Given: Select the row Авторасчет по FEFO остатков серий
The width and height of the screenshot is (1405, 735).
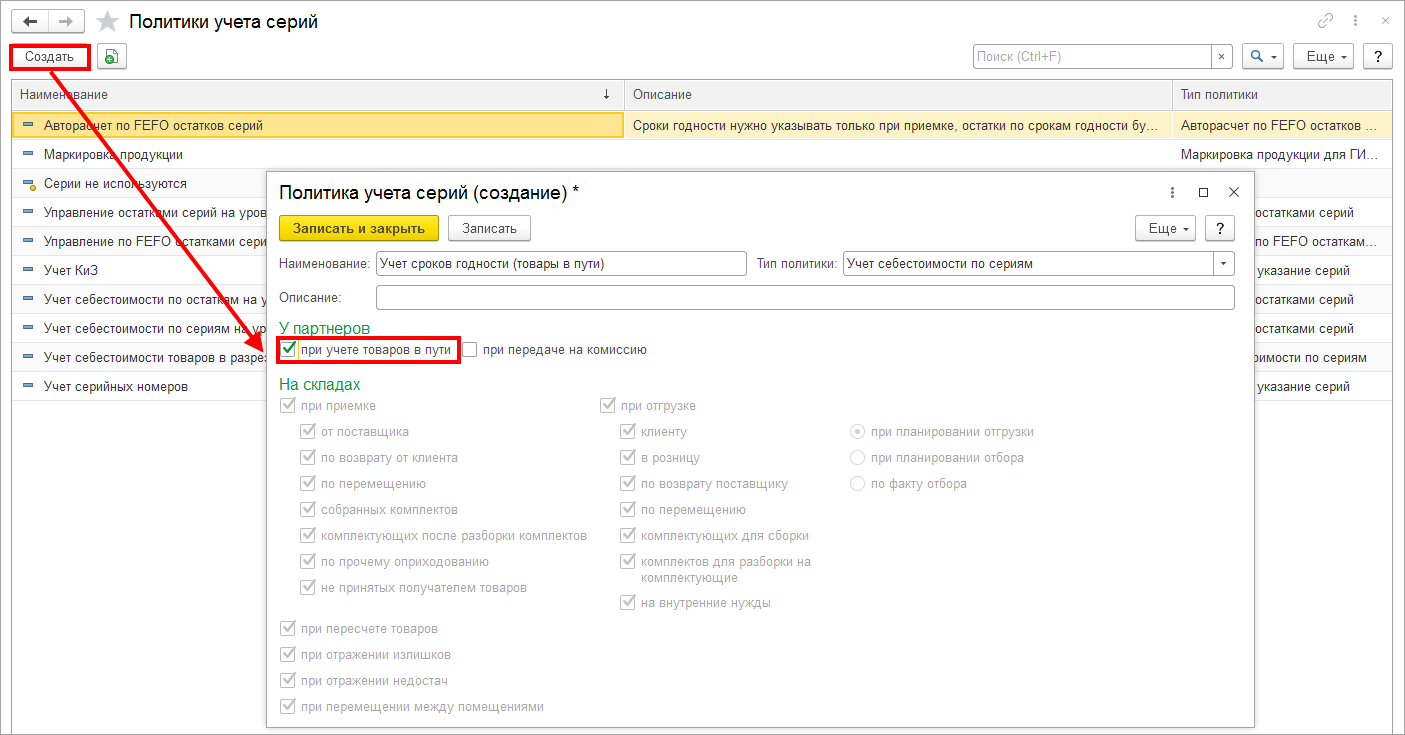Looking at the screenshot, I should [x=701, y=126].
